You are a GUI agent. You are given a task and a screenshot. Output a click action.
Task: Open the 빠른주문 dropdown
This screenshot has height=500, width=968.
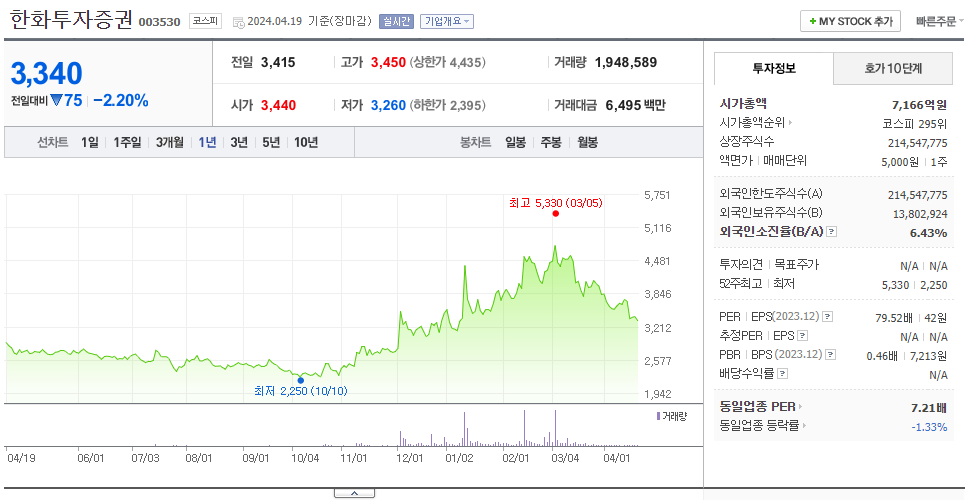[940, 21]
